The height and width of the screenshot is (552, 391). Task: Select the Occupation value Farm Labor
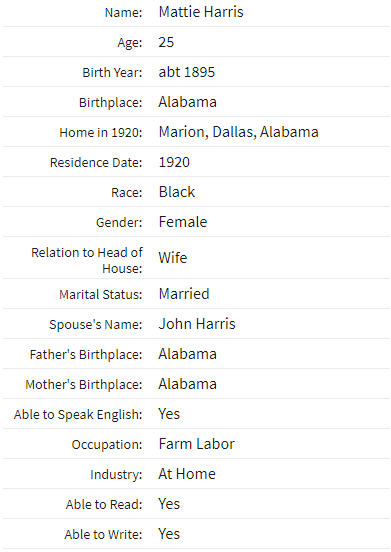click(197, 444)
